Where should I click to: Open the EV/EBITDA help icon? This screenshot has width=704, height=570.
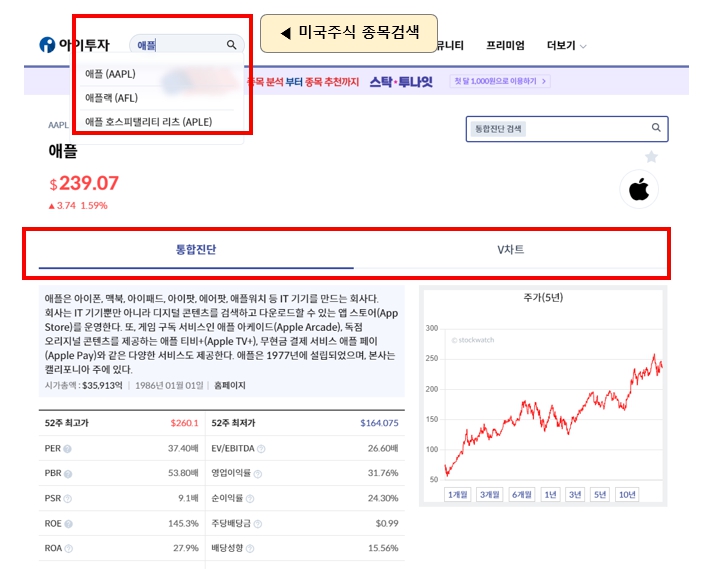(x=261, y=449)
